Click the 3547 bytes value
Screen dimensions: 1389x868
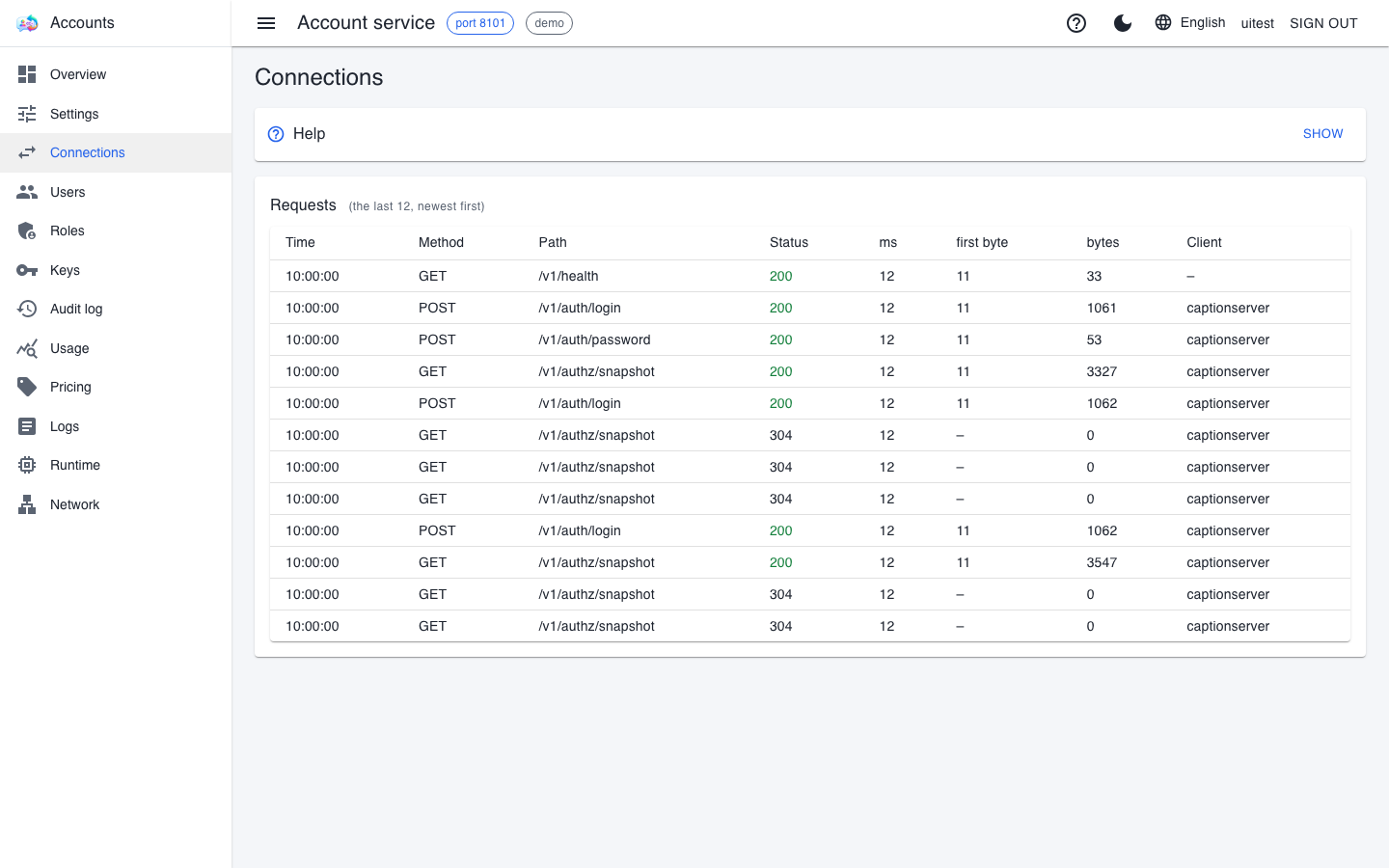pyautogui.click(x=1102, y=562)
